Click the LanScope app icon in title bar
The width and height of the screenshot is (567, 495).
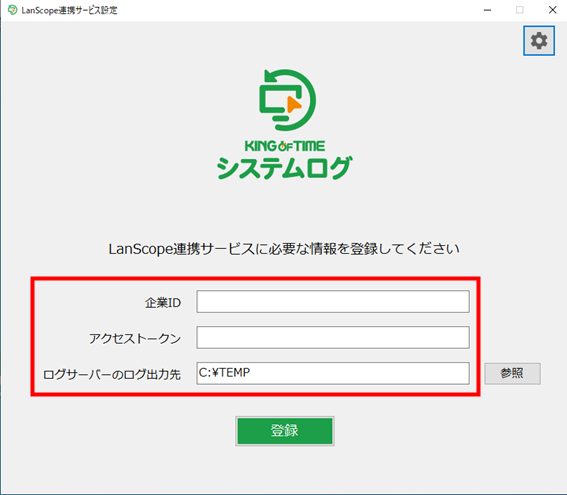(12, 10)
